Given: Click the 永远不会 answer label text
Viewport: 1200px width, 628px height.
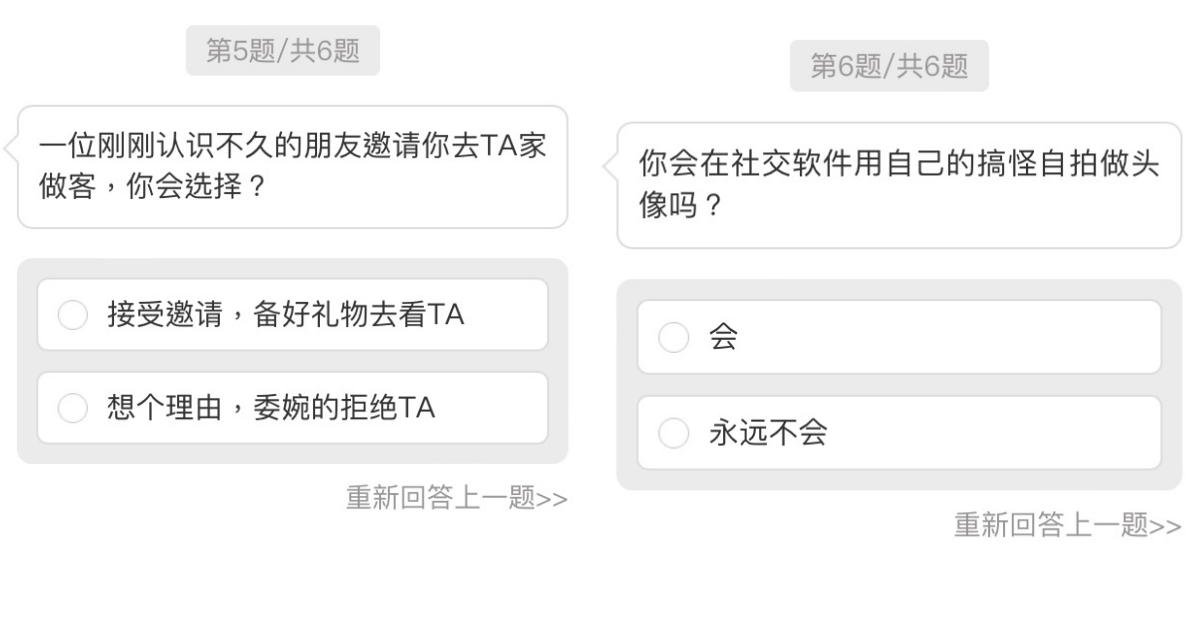Looking at the screenshot, I should pyautogui.click(x=767, y=433).
